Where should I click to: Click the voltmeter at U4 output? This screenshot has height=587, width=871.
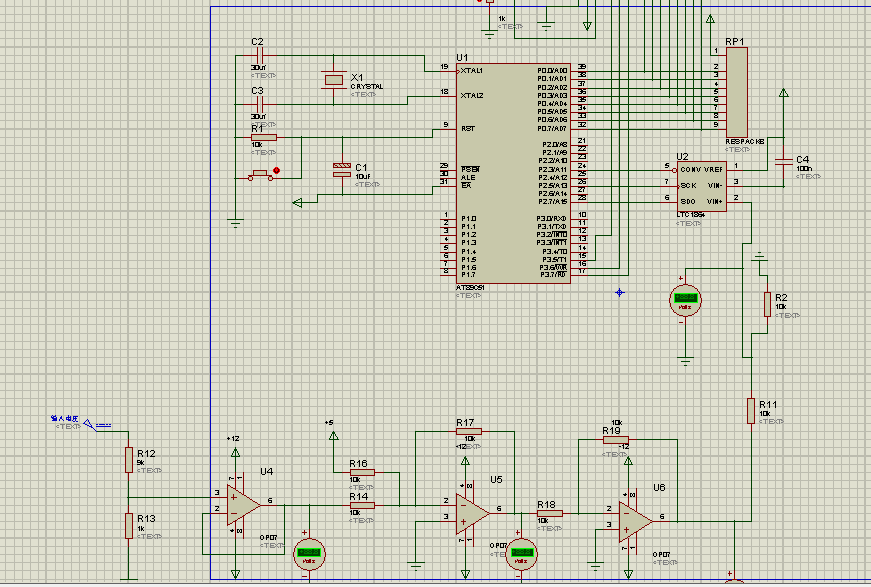pyautogui.click(x=309, y=554)
